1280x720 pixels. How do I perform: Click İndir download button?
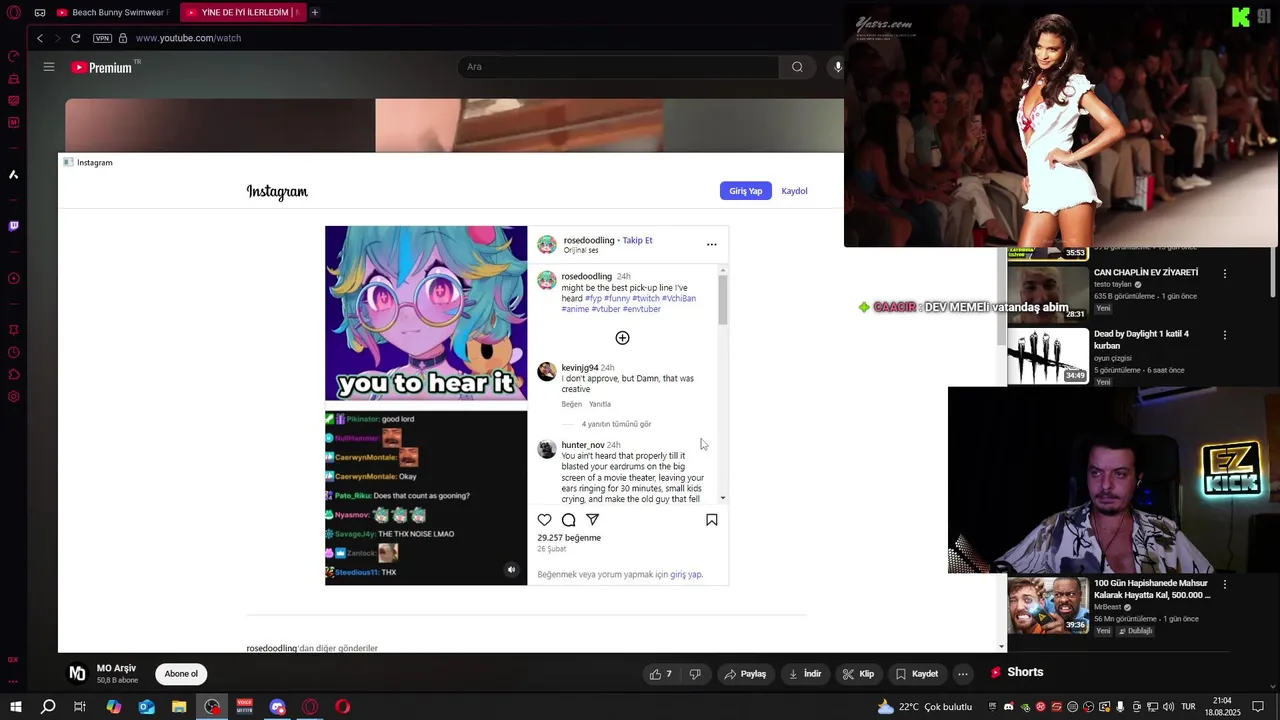(805, 674)
